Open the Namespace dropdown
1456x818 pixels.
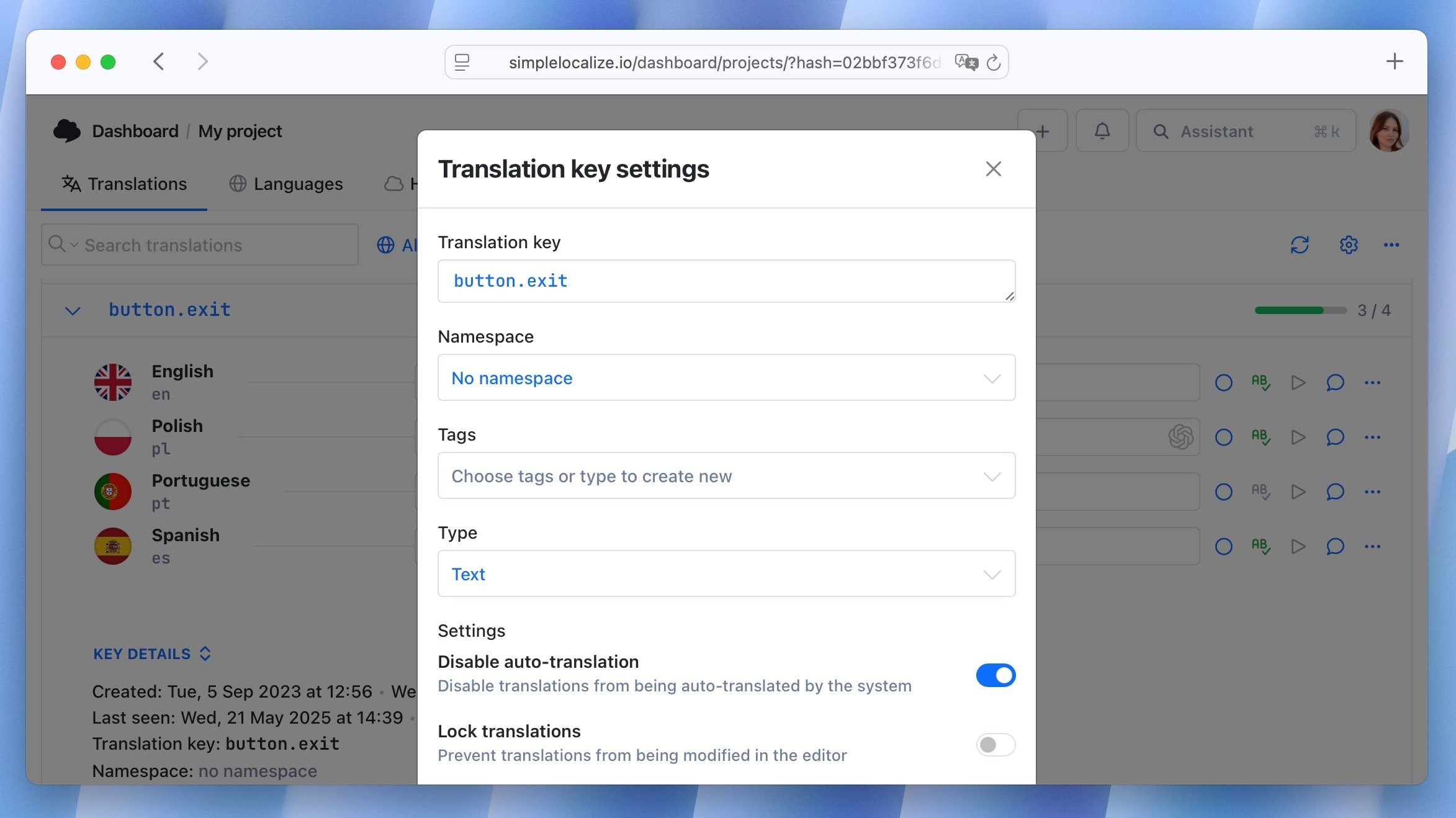(726, 377)
